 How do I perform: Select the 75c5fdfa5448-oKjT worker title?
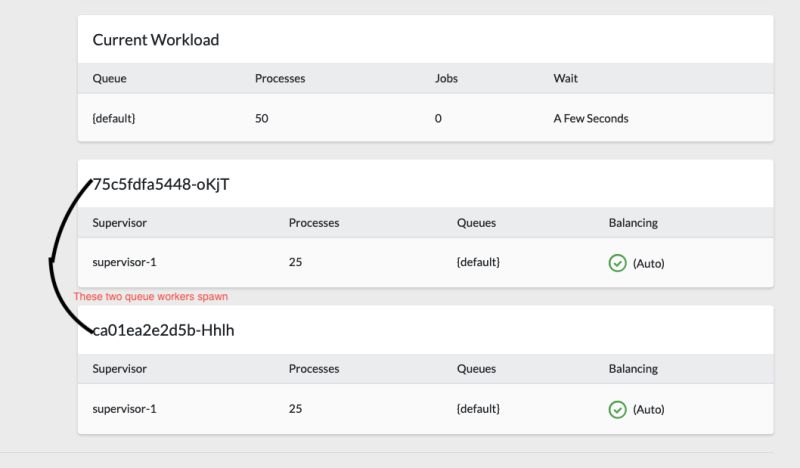[x=161, y=184]
